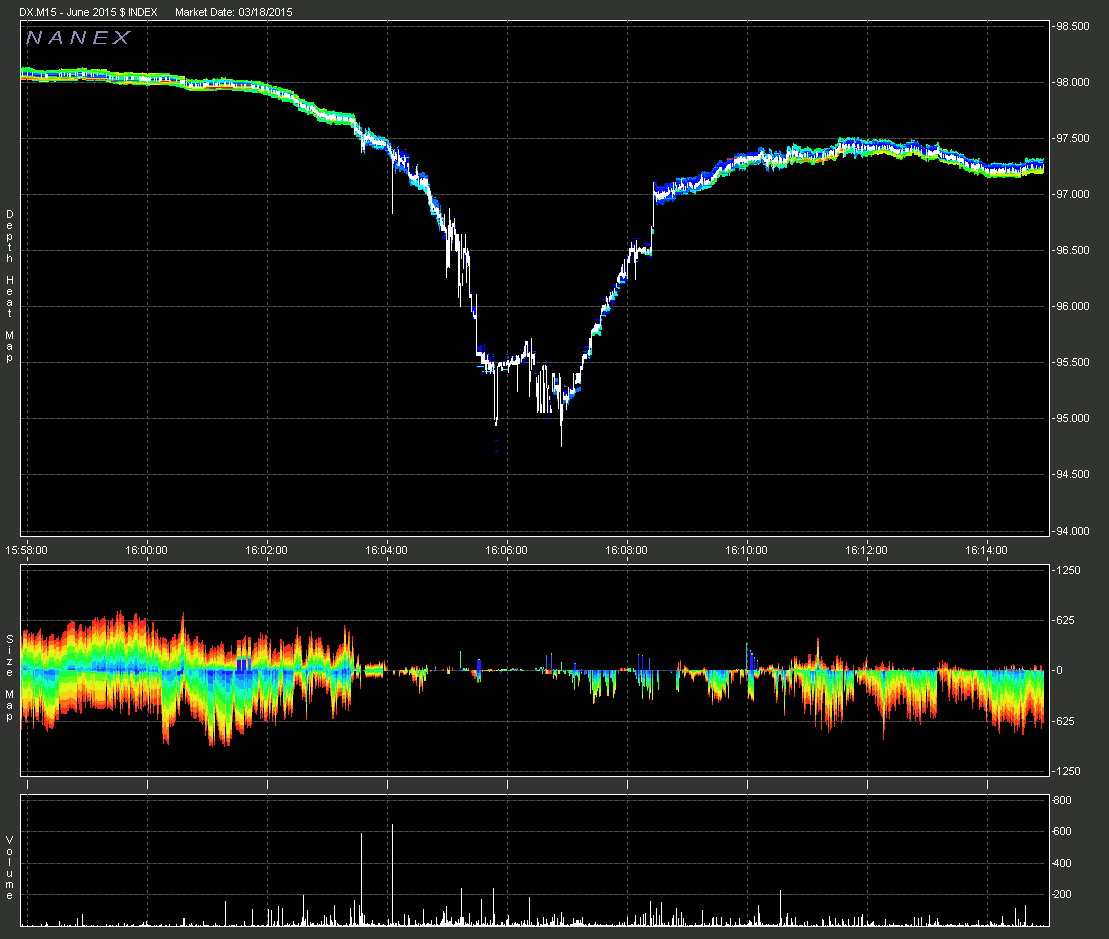Select the 16:00:00 time axis label
The width and height of the screenshot is (1109, 939).
[146, 550]
